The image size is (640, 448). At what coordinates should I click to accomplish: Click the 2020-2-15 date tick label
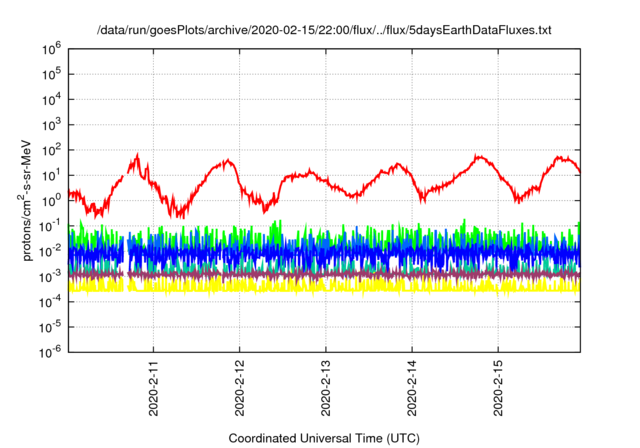click(x=498, y=388)
